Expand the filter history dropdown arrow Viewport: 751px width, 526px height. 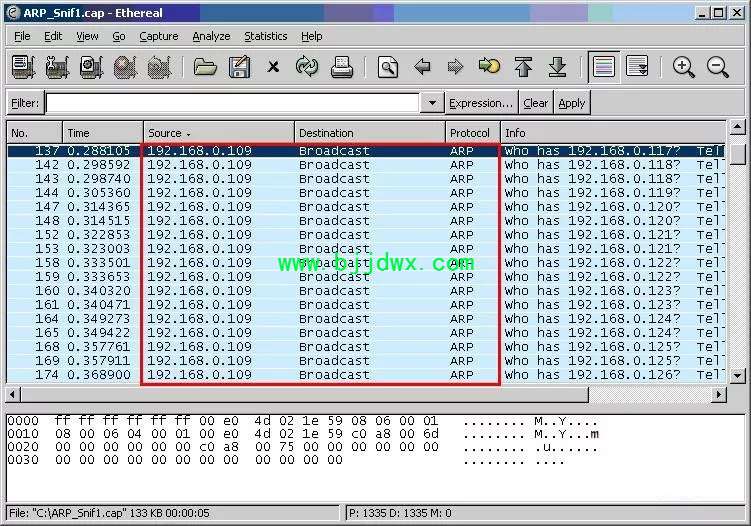[x=432, y=103]
